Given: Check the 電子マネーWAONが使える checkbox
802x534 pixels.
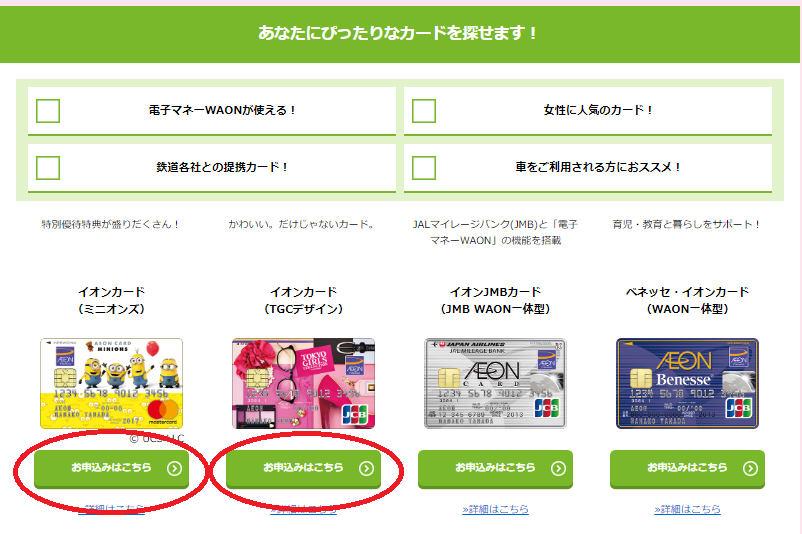Looking at the screenshot, I should [48, 111].
